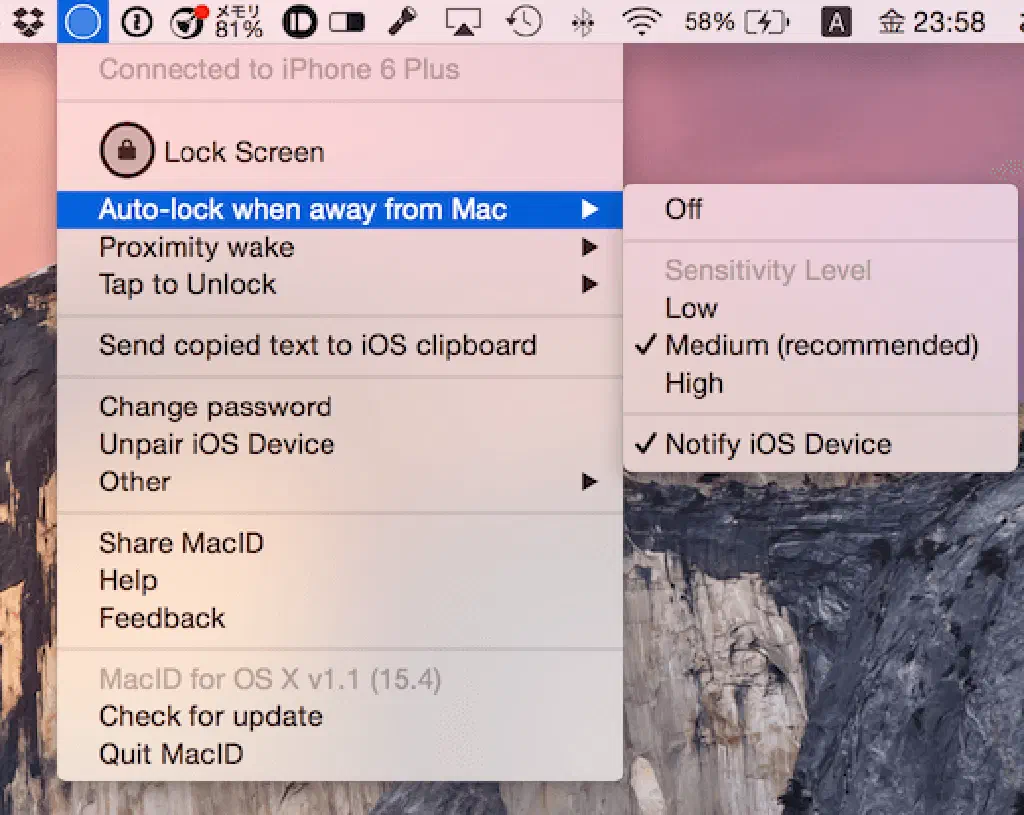This screenshot has width=1024, height=815.
Task: Open the flashlight icon in menu bar
Action: (402, 21)
